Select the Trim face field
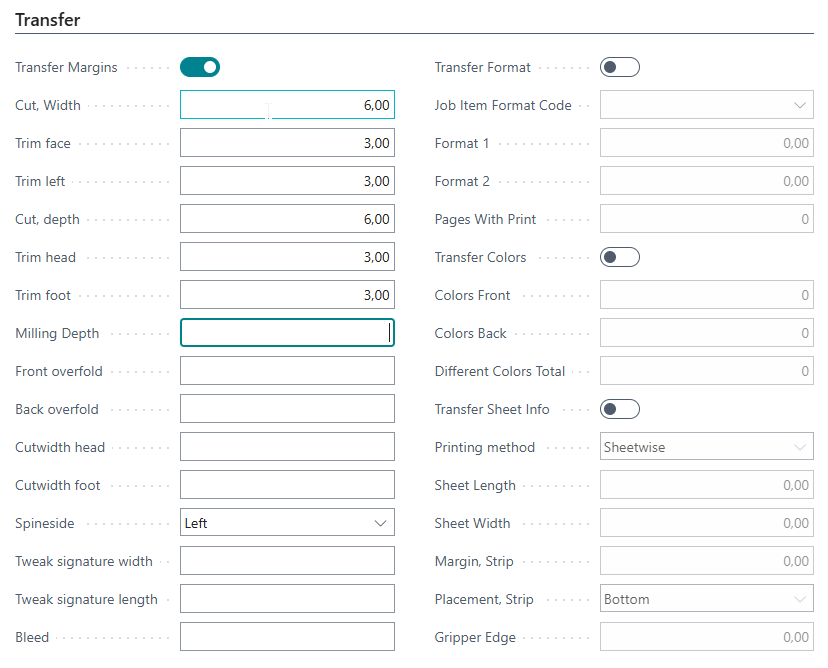This screenshot has height=668, width=828. coord(287,143)
